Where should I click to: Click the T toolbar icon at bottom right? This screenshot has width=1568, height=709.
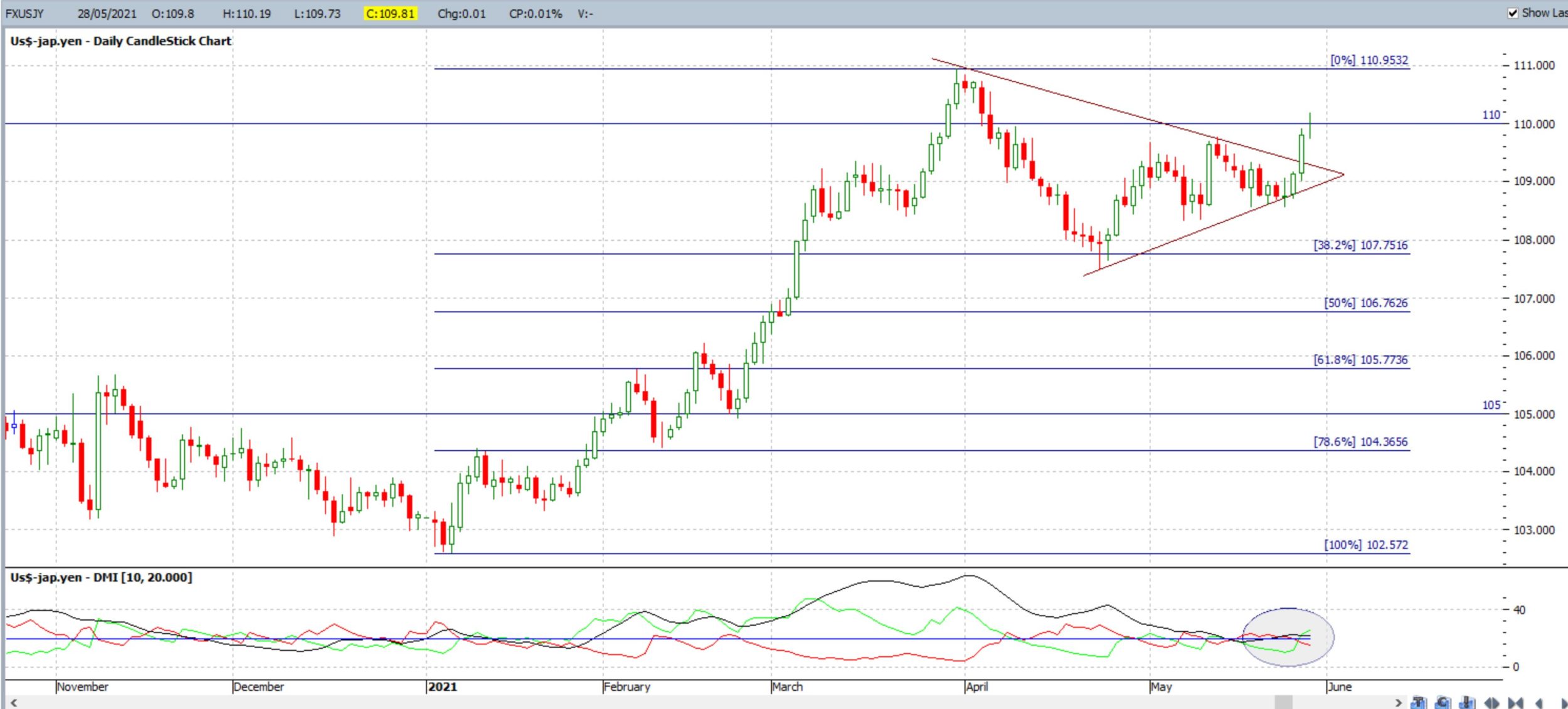1419,702
